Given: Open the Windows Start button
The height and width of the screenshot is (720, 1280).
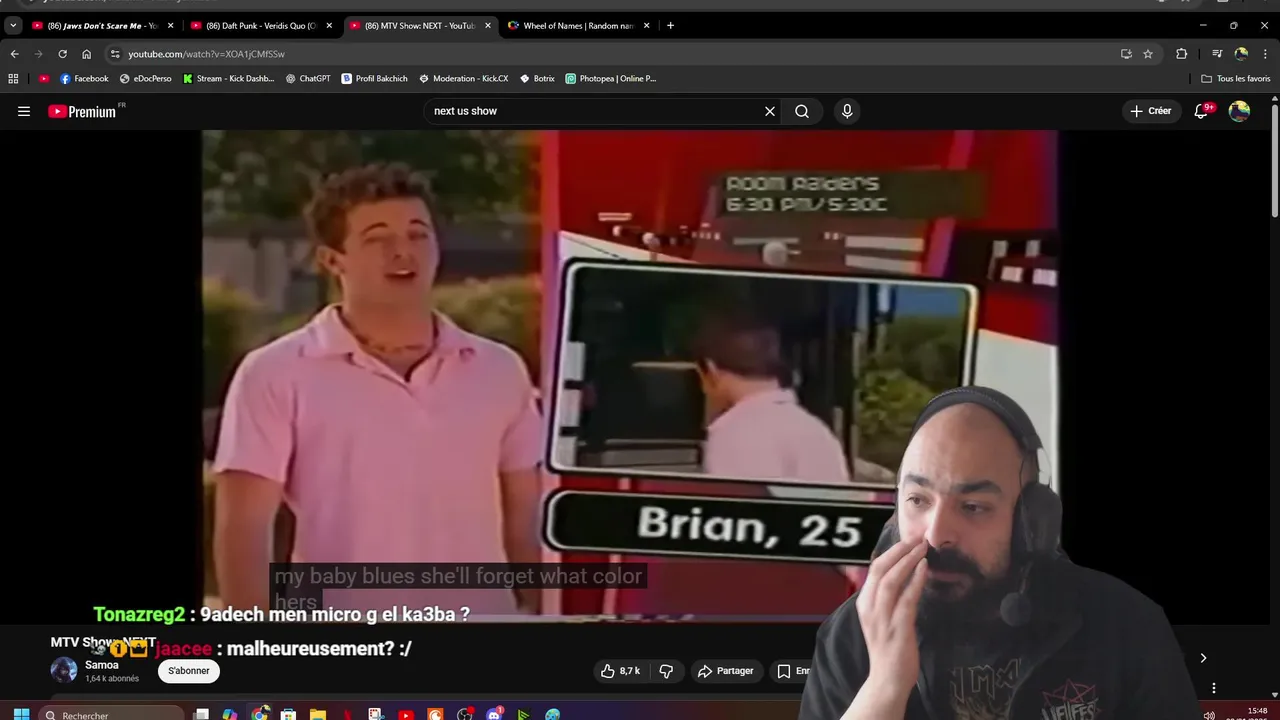Looking at the screenshot, I should [20, 715].
